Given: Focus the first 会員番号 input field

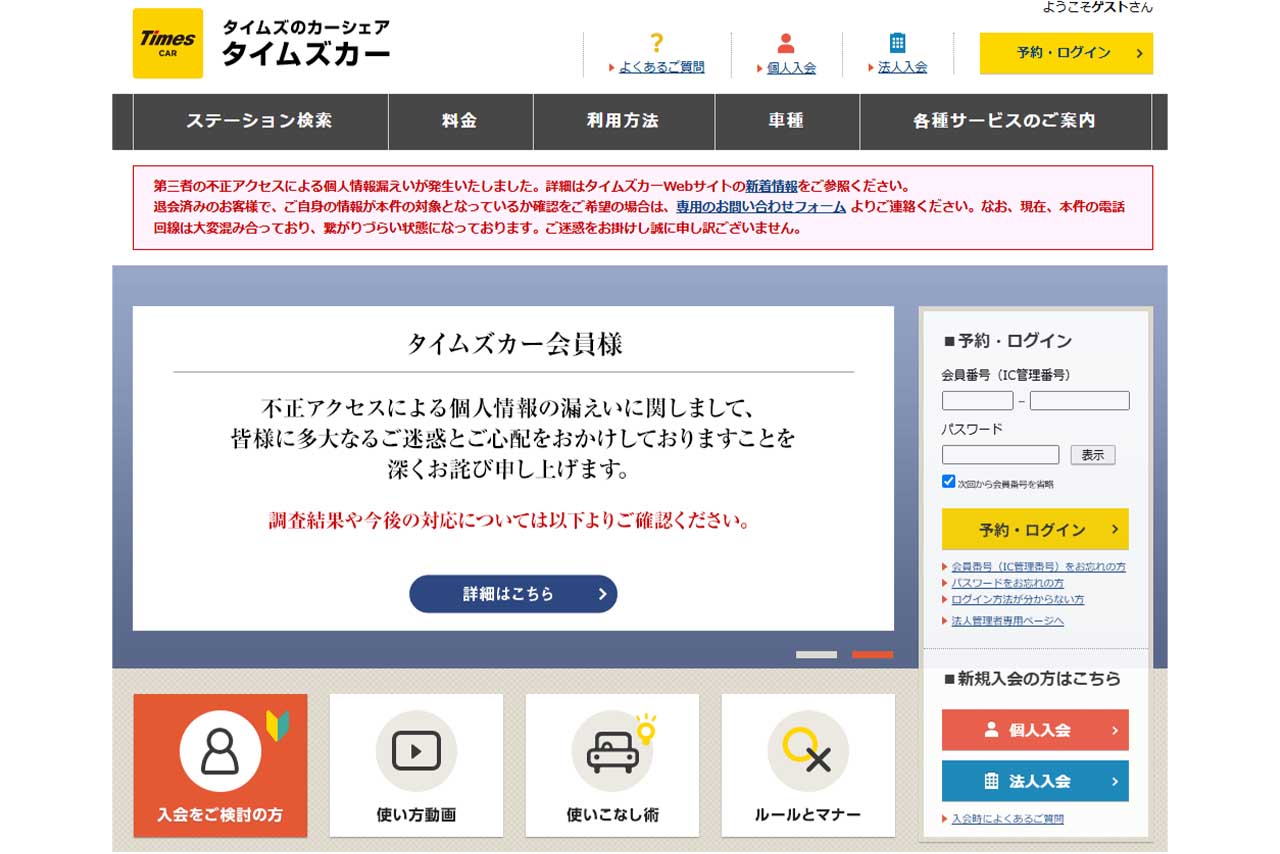Looking at the screenshot, I should pyautogui.click(x=978, y=401).
